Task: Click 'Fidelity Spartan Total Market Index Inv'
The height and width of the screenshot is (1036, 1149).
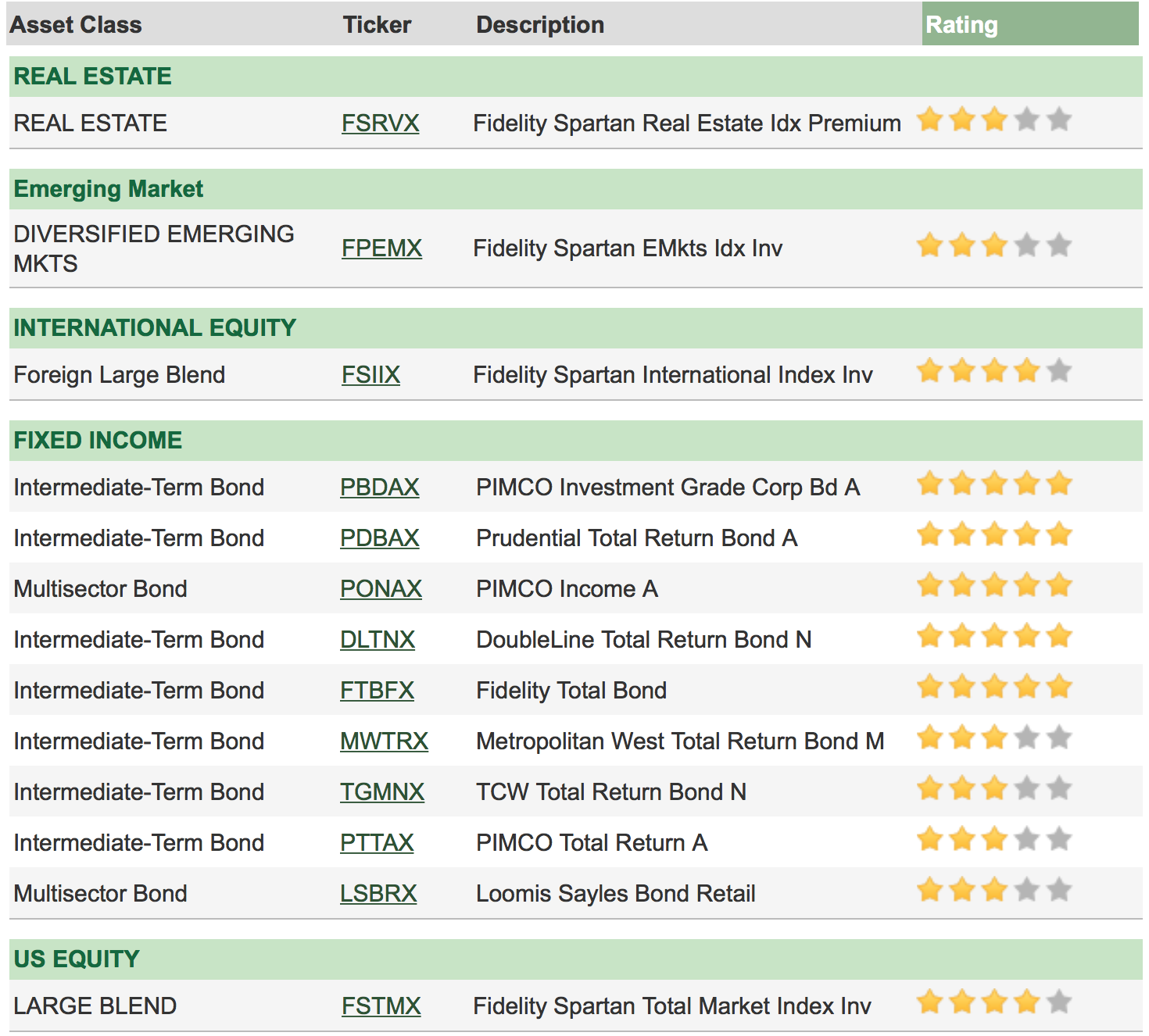Action: click(672, 1006)
